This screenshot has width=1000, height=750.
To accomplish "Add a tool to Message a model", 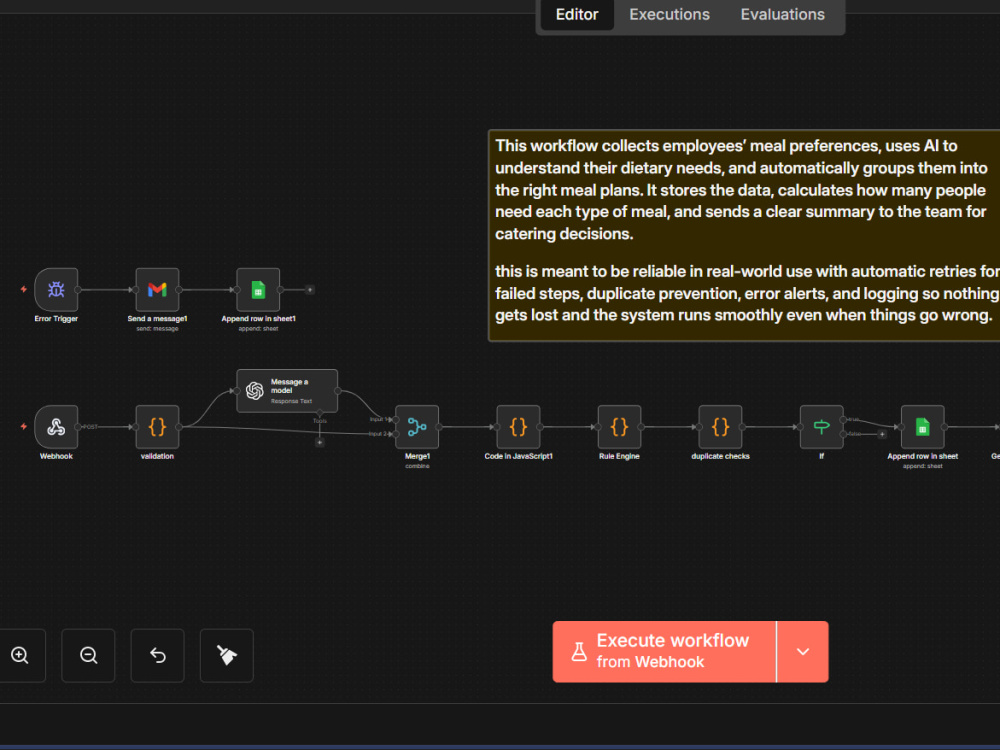I will [320, 442].
